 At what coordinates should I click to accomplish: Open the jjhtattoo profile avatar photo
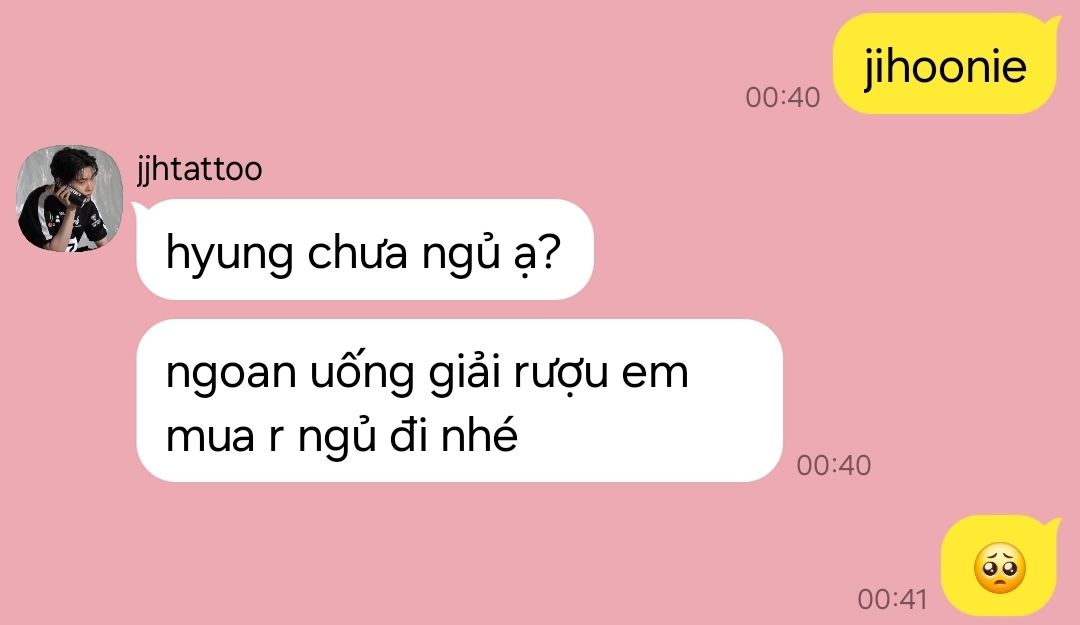70,198
